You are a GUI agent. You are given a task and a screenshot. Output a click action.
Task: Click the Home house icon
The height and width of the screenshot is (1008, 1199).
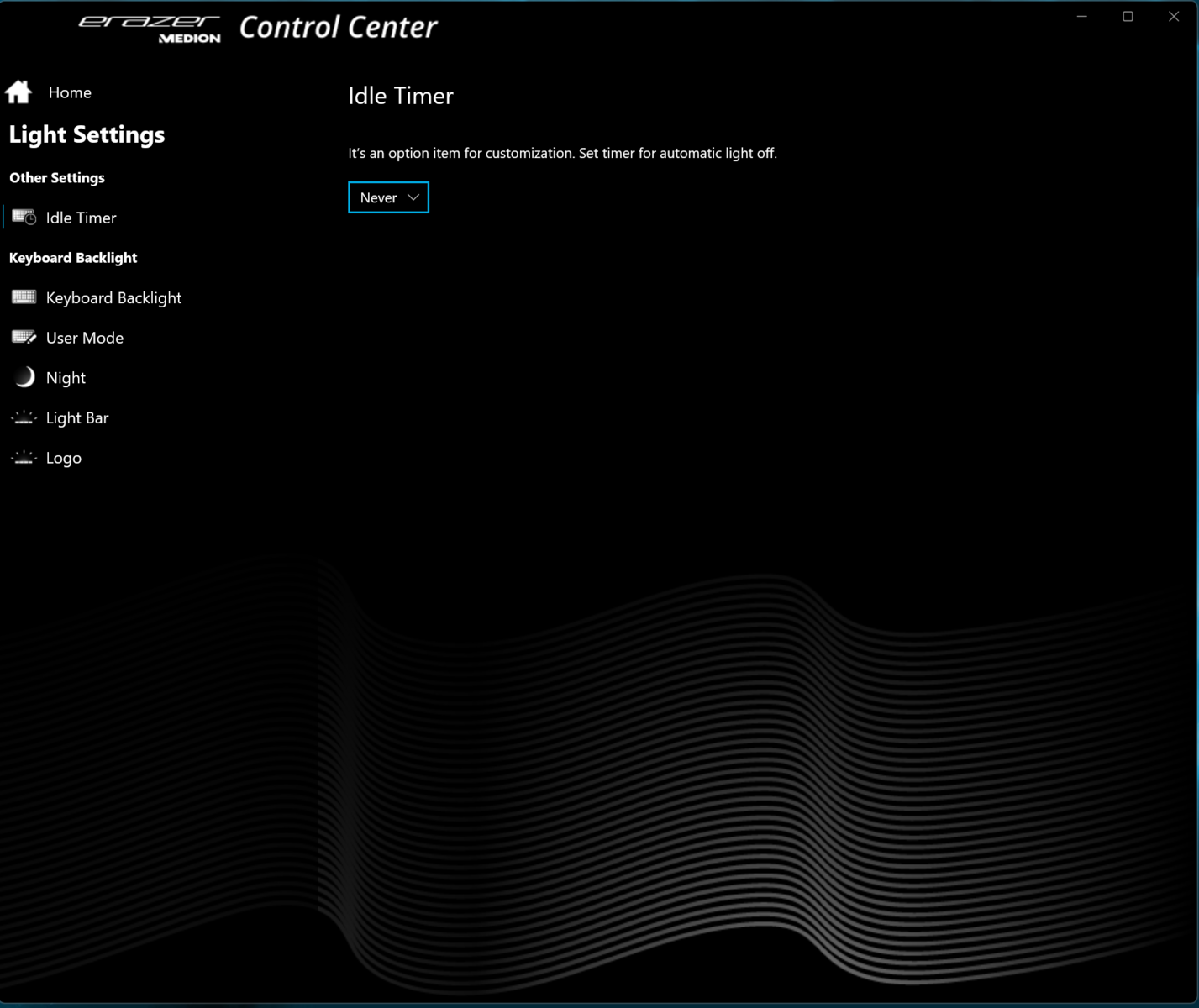point(18,92)
